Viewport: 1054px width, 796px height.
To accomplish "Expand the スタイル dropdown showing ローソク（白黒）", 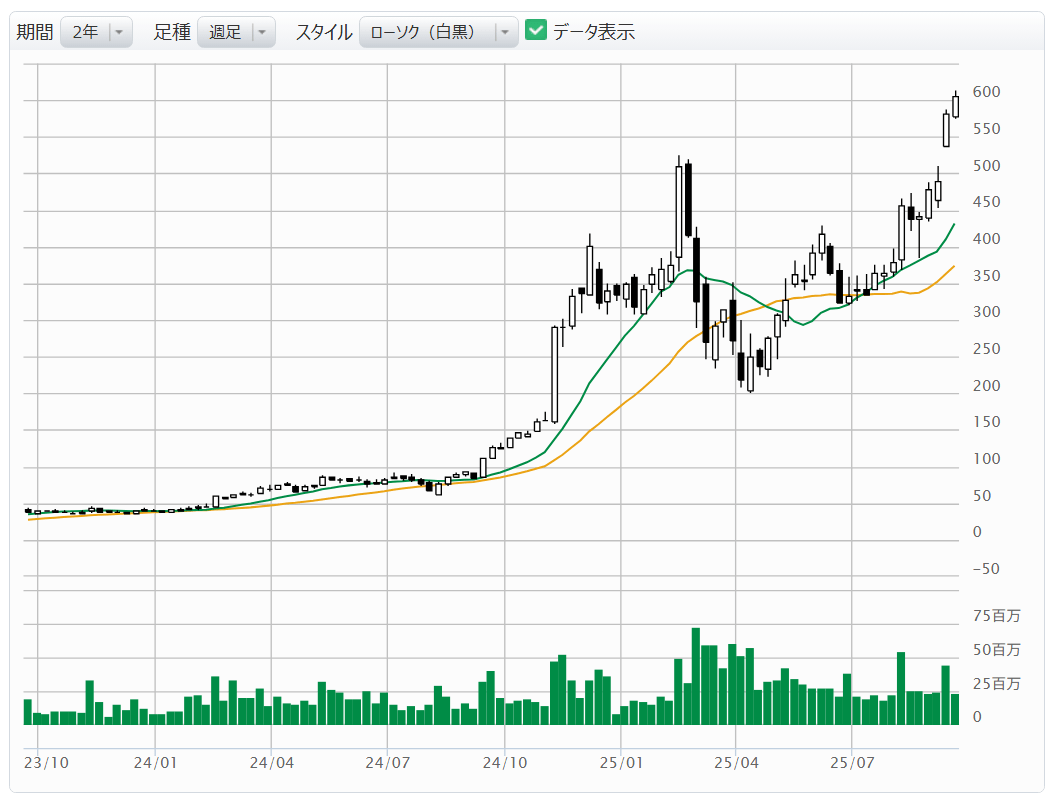I will coord(426,32).
